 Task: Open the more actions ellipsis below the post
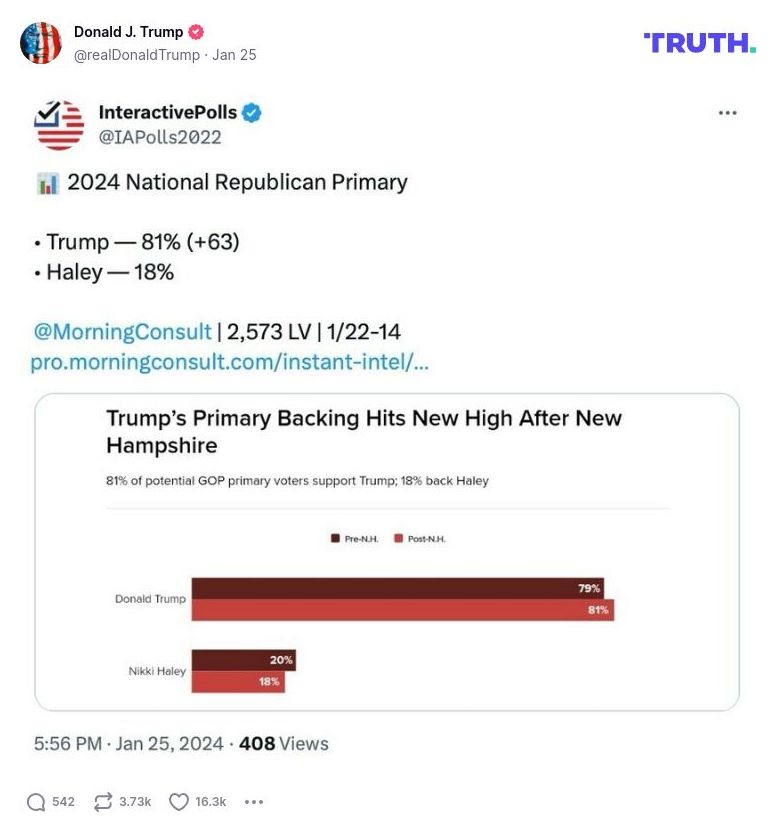[253, 801]
